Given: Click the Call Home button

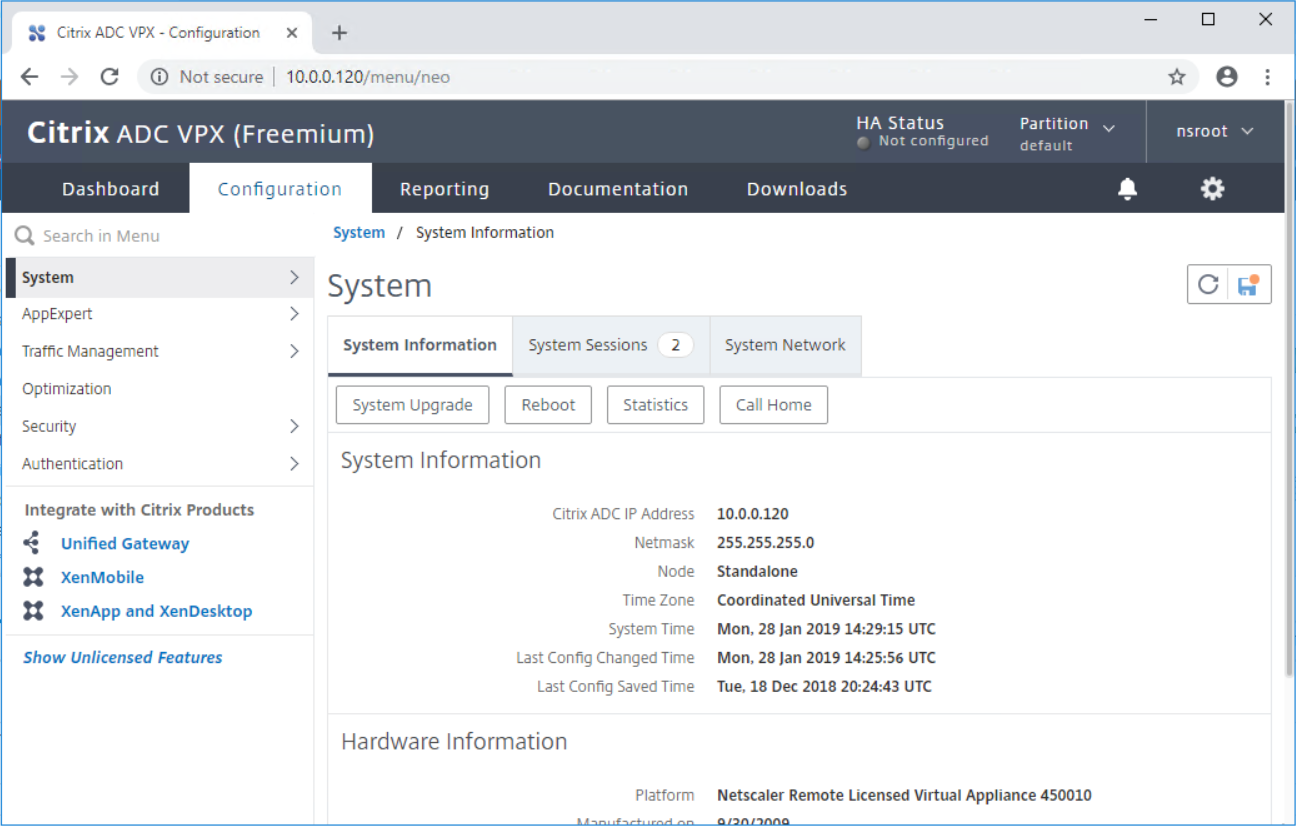Looking at the screenshot, I should click(774, 405).
